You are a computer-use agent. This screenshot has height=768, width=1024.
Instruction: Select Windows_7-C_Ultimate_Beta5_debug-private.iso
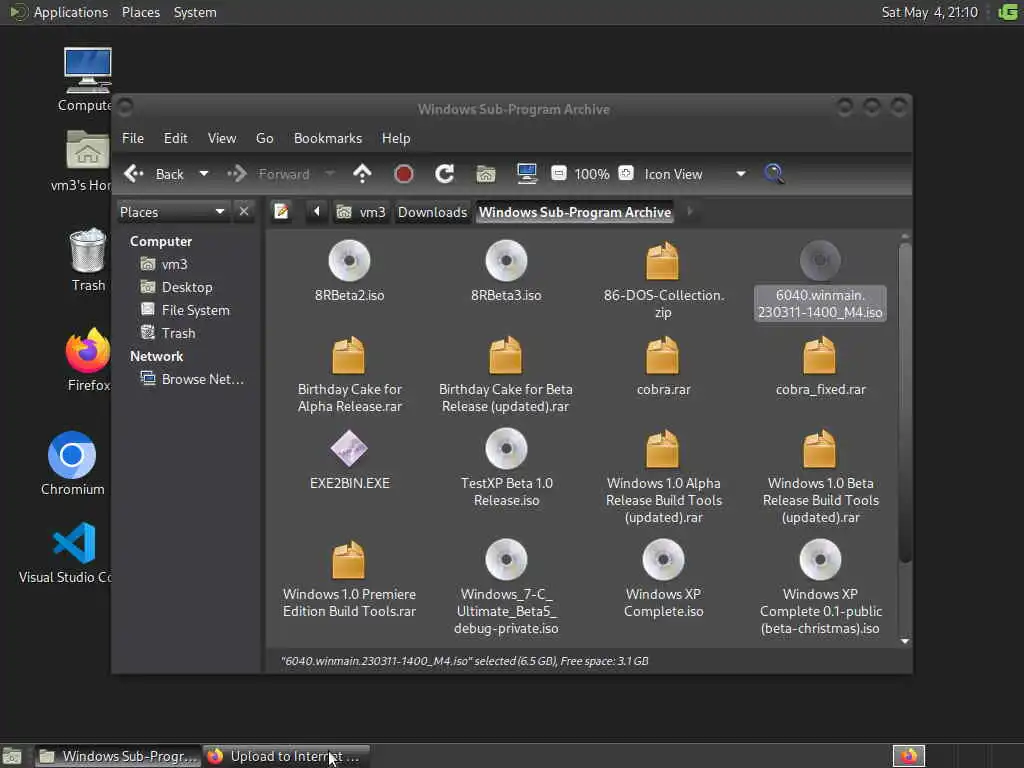(x=506, y=587)
